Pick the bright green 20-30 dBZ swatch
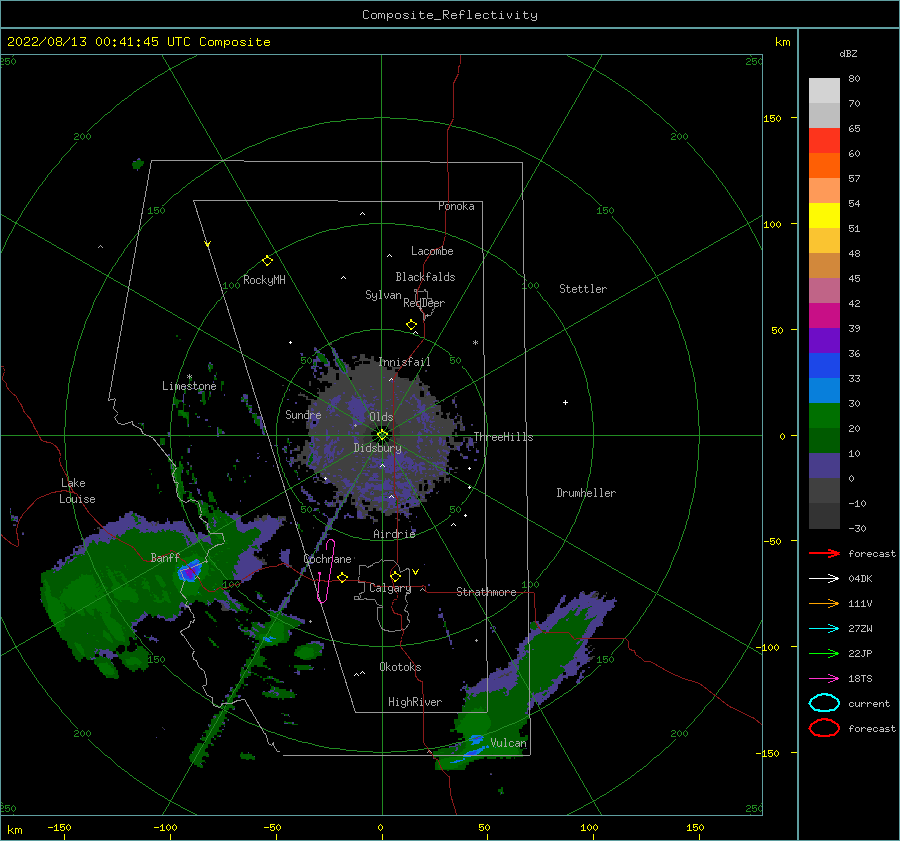 click(x=824, y=415)
